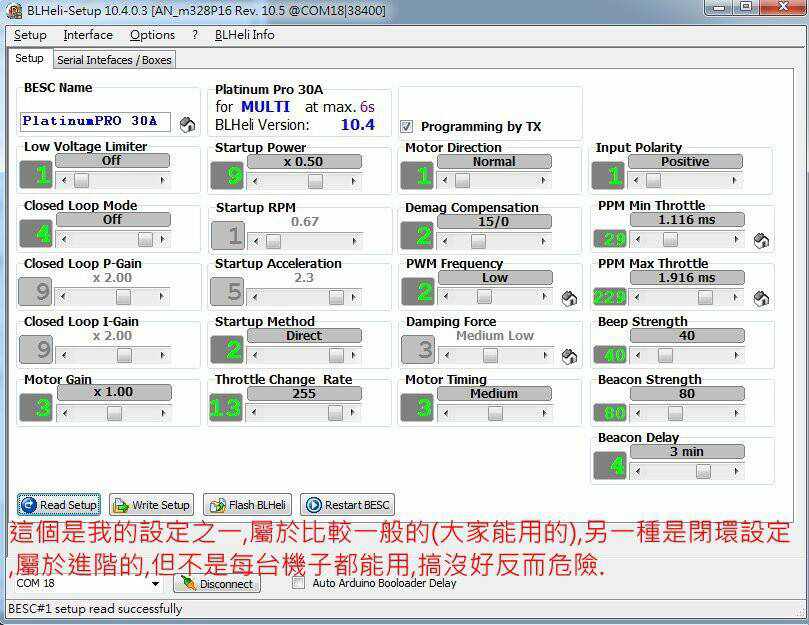Screen dimensions: 809x625
Task: Click the Motor Timing slider thumb
Action: [x=495, y=413]
